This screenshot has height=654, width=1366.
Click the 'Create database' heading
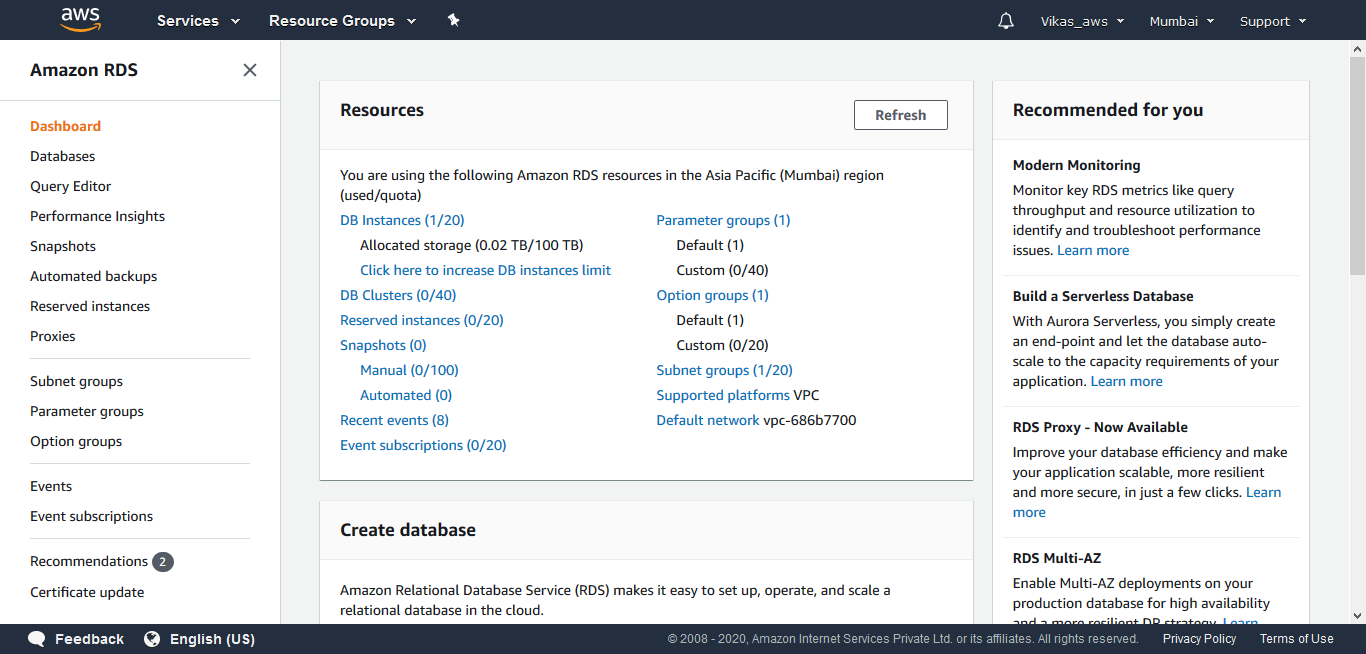pyautogui.click(x=408, y=530)
